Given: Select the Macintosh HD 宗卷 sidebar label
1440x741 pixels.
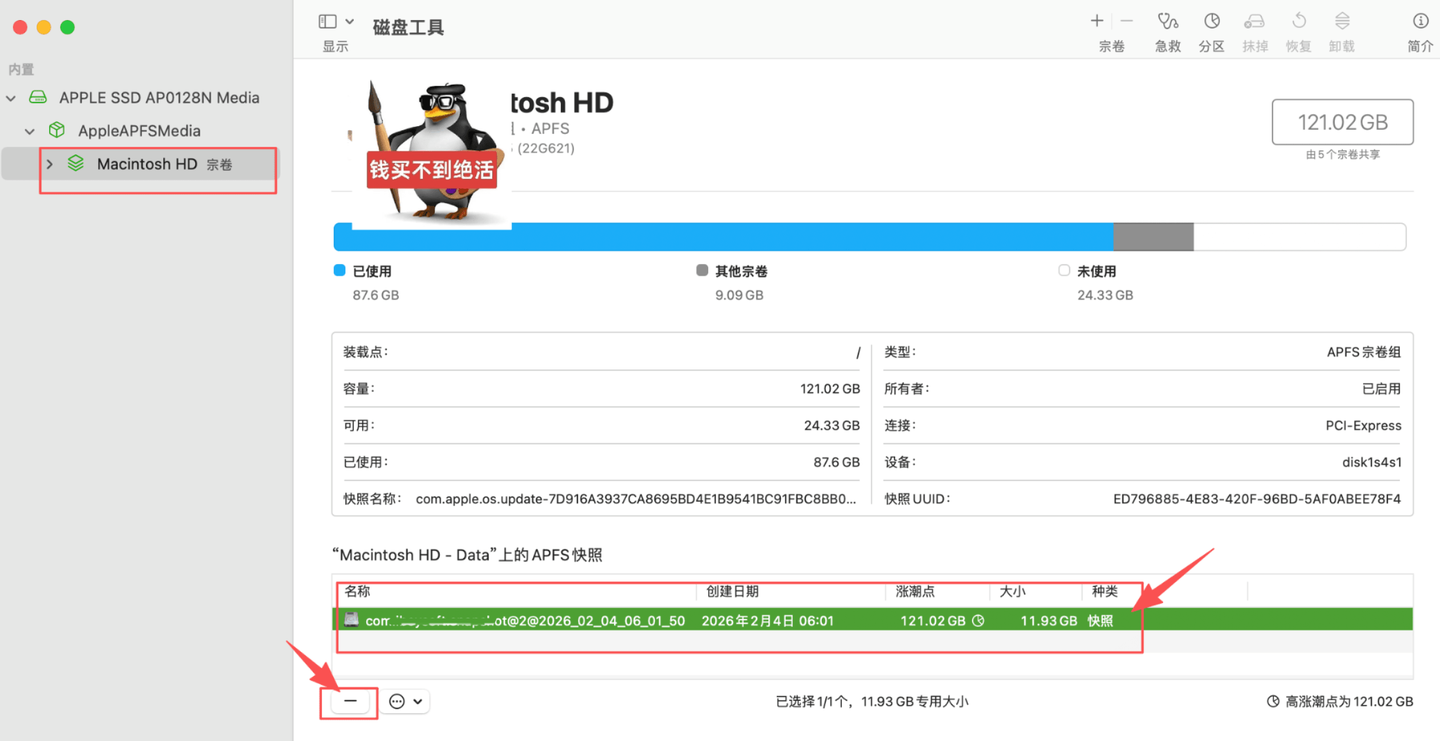Looking at the screenshot, I should coord(164,164).
